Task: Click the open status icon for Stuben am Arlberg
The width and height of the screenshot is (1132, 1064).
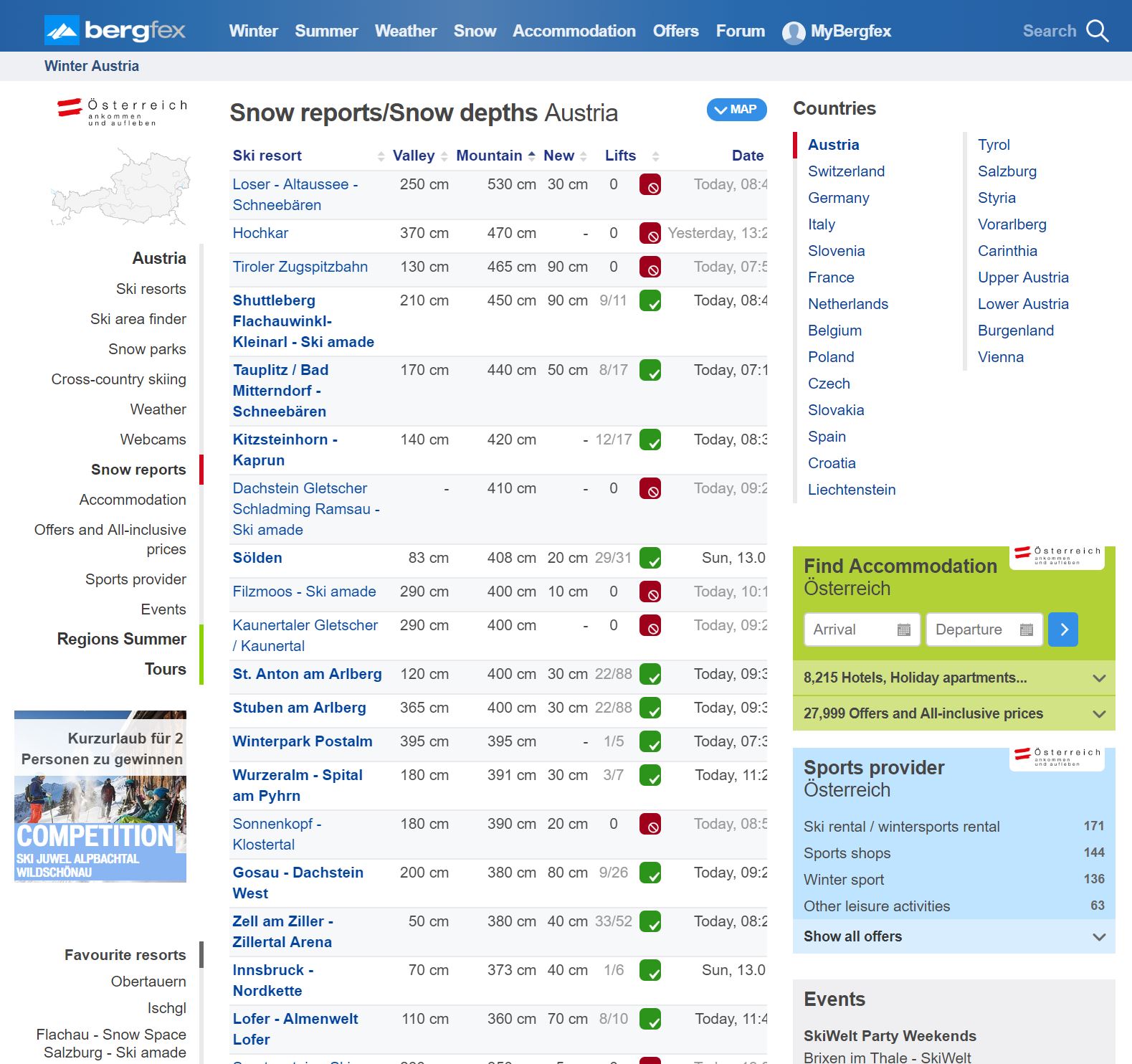Action: coord(650,708)
